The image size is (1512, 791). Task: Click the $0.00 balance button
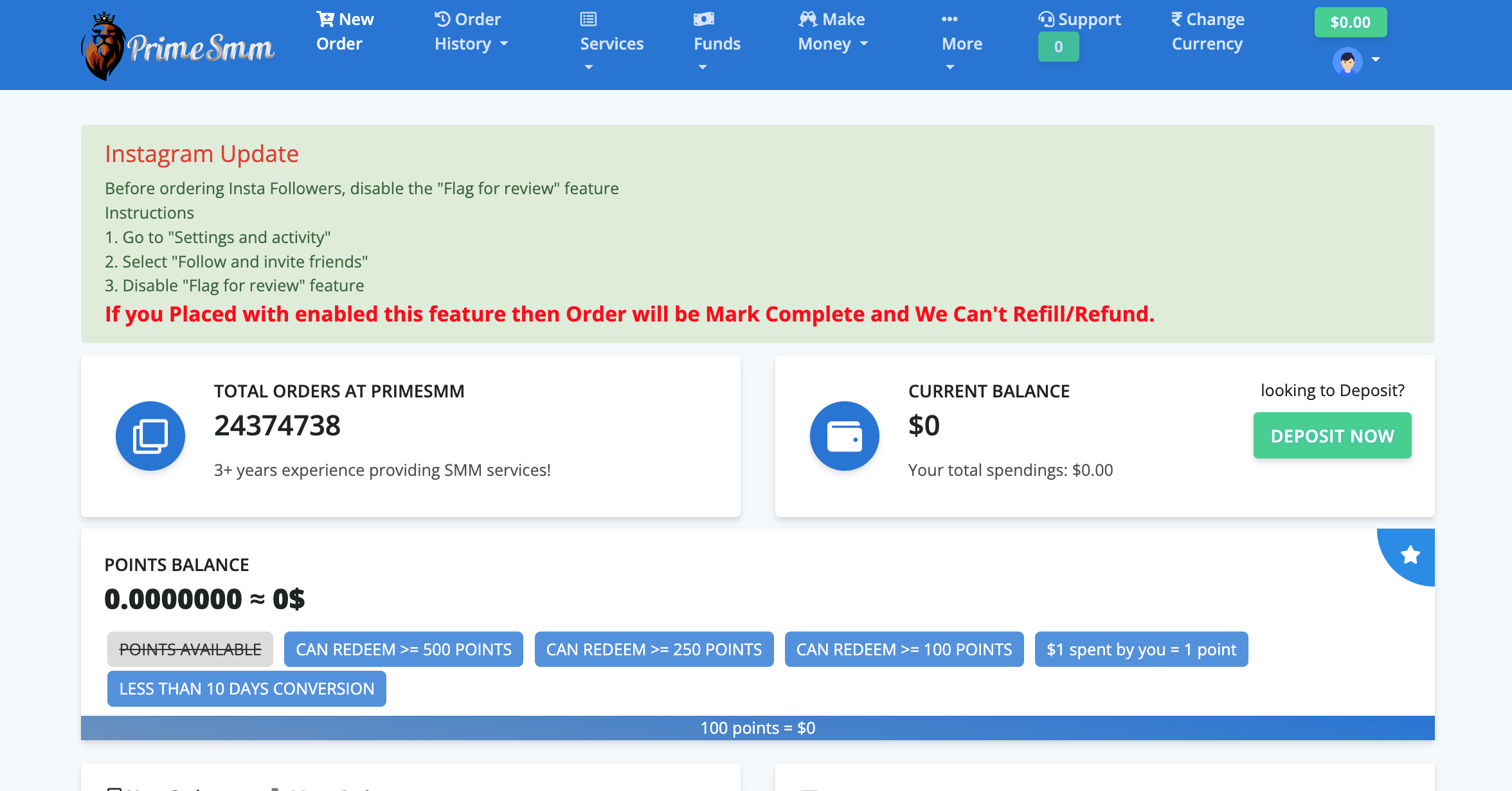(1350, 23)
